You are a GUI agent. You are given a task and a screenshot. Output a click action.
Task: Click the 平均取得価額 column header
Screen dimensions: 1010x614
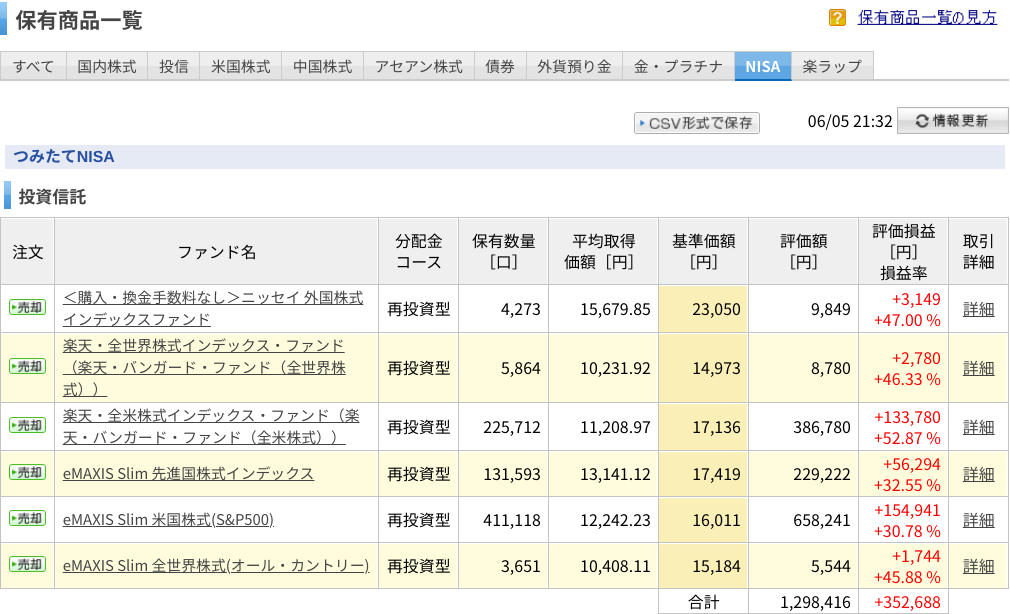(603, 251)
